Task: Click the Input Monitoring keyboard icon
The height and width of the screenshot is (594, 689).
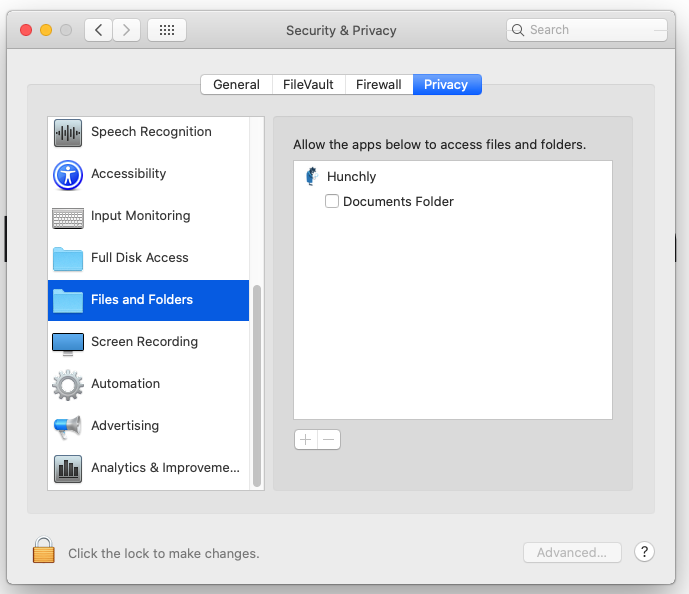Action: point(68,218)
